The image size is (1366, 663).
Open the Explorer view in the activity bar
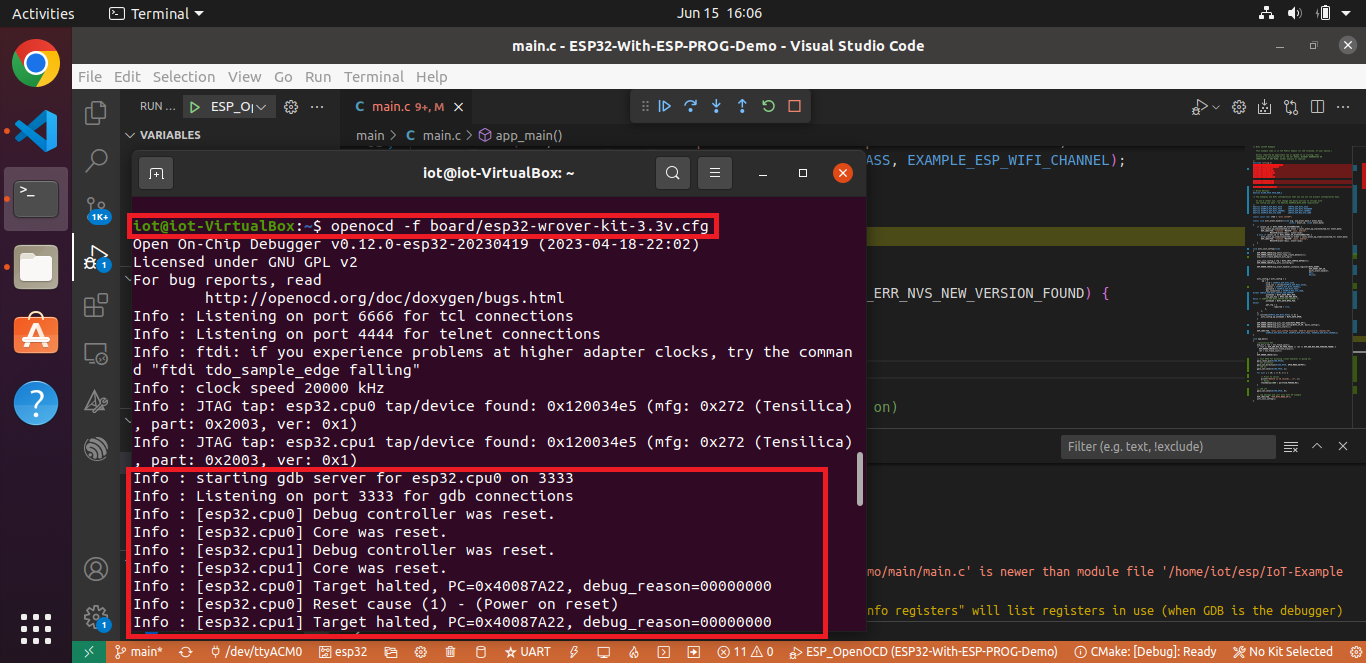(96, 112)
